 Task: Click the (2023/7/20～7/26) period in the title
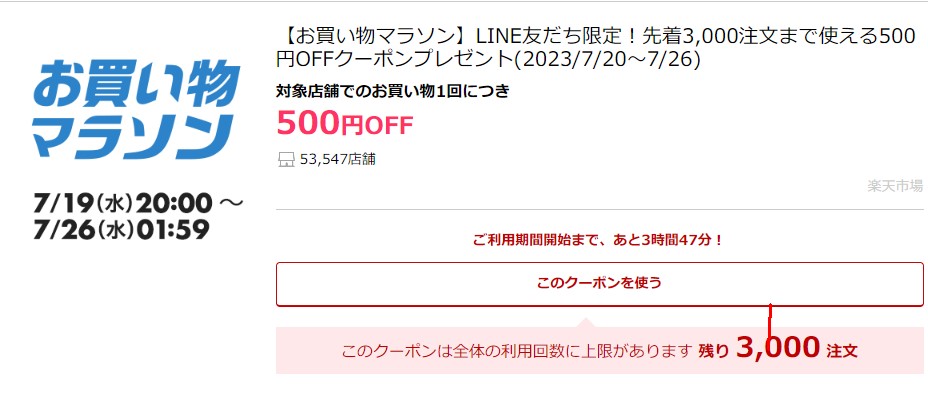click(607, 60)
